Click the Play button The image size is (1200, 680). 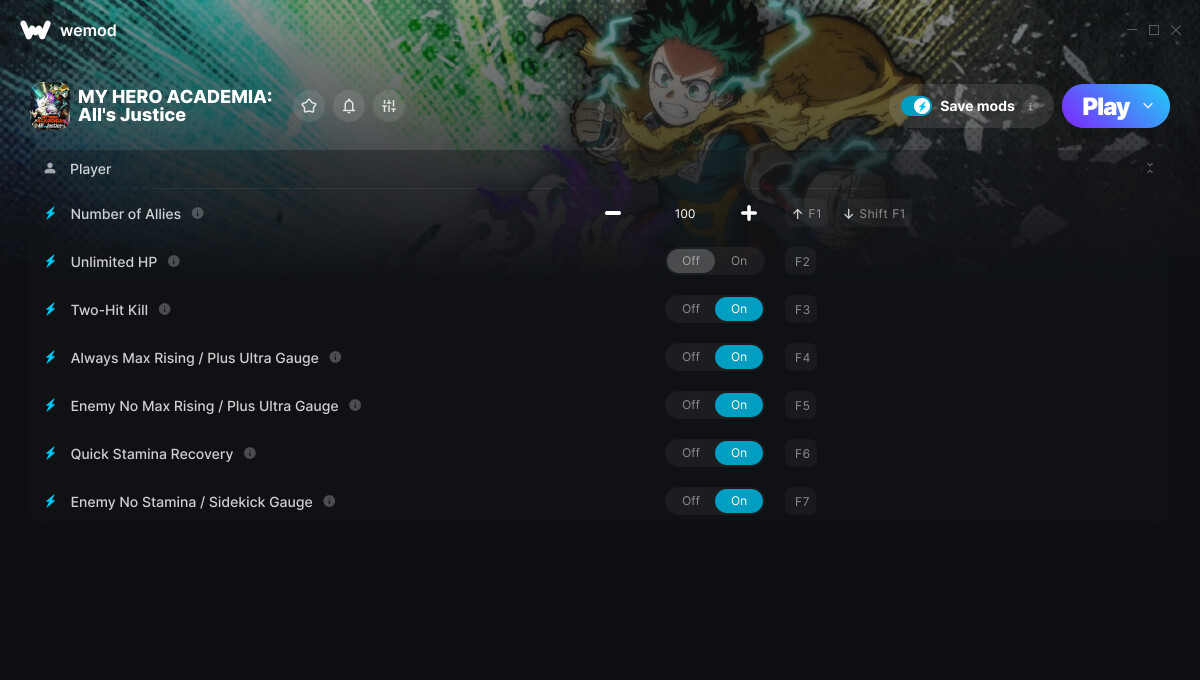pyautogui.click(x=1105, y=106)
